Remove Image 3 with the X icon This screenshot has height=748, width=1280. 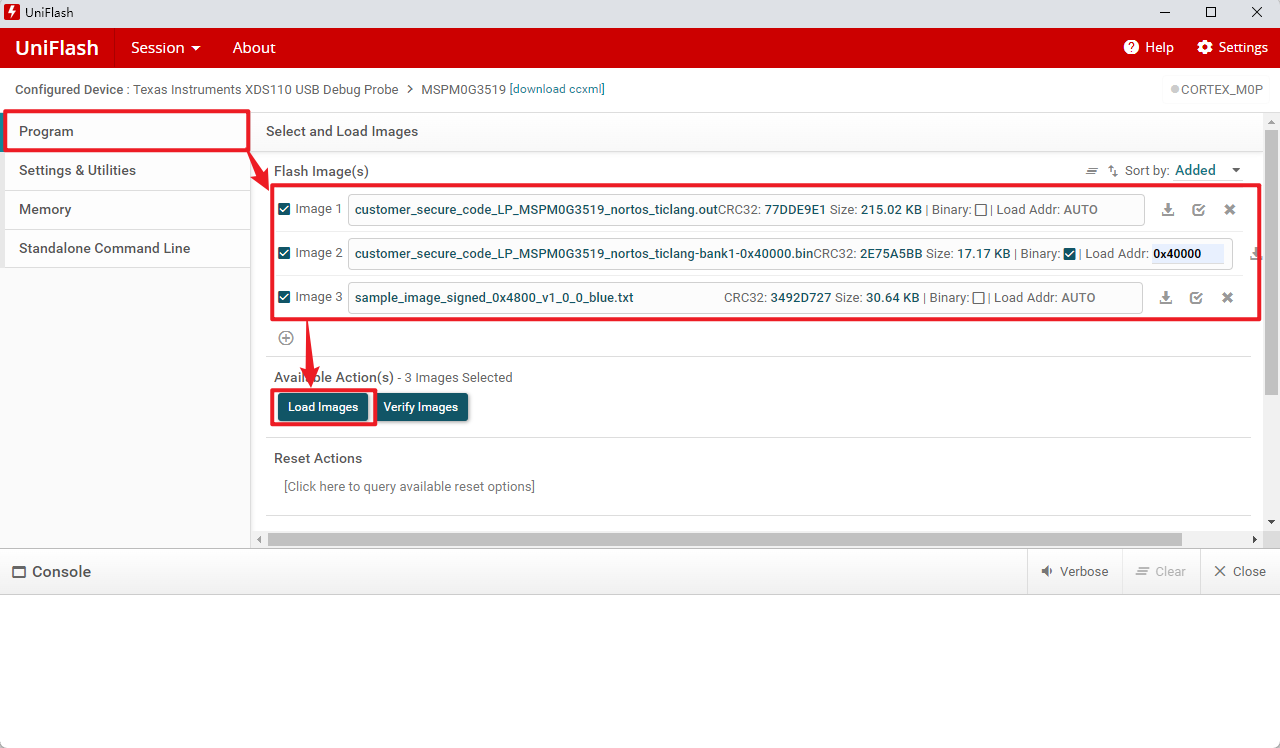tap(1227, 298)
